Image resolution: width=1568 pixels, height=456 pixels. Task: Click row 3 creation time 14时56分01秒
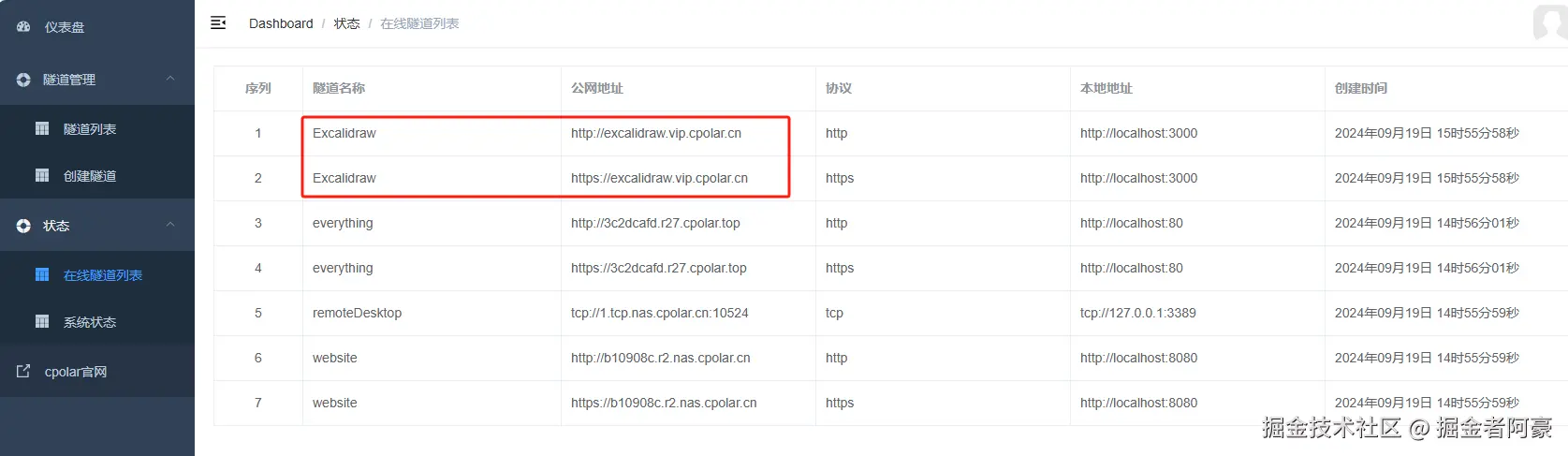pyautogui.click(x=1427, y=223)
